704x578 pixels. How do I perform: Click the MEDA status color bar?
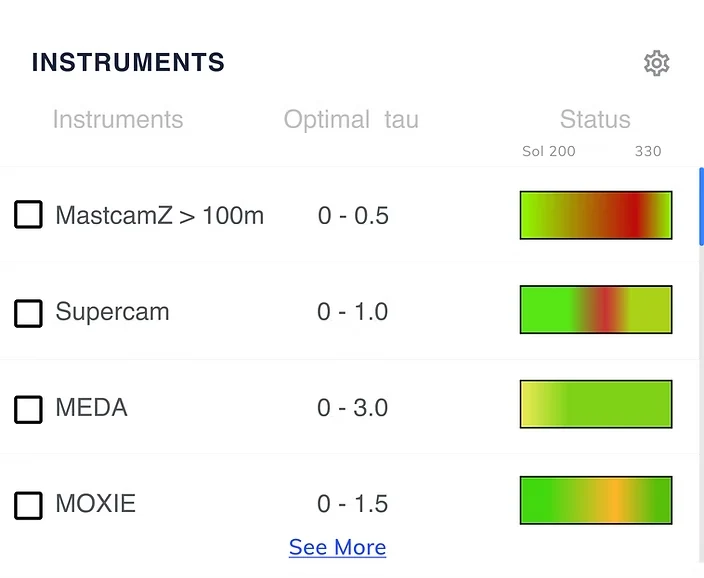tap(596, 404)
